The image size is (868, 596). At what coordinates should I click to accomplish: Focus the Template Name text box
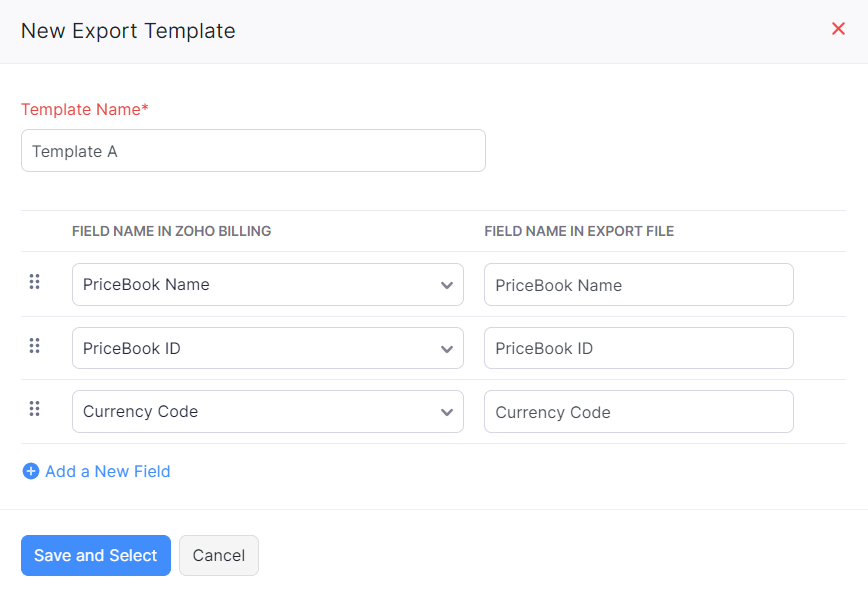253,151
